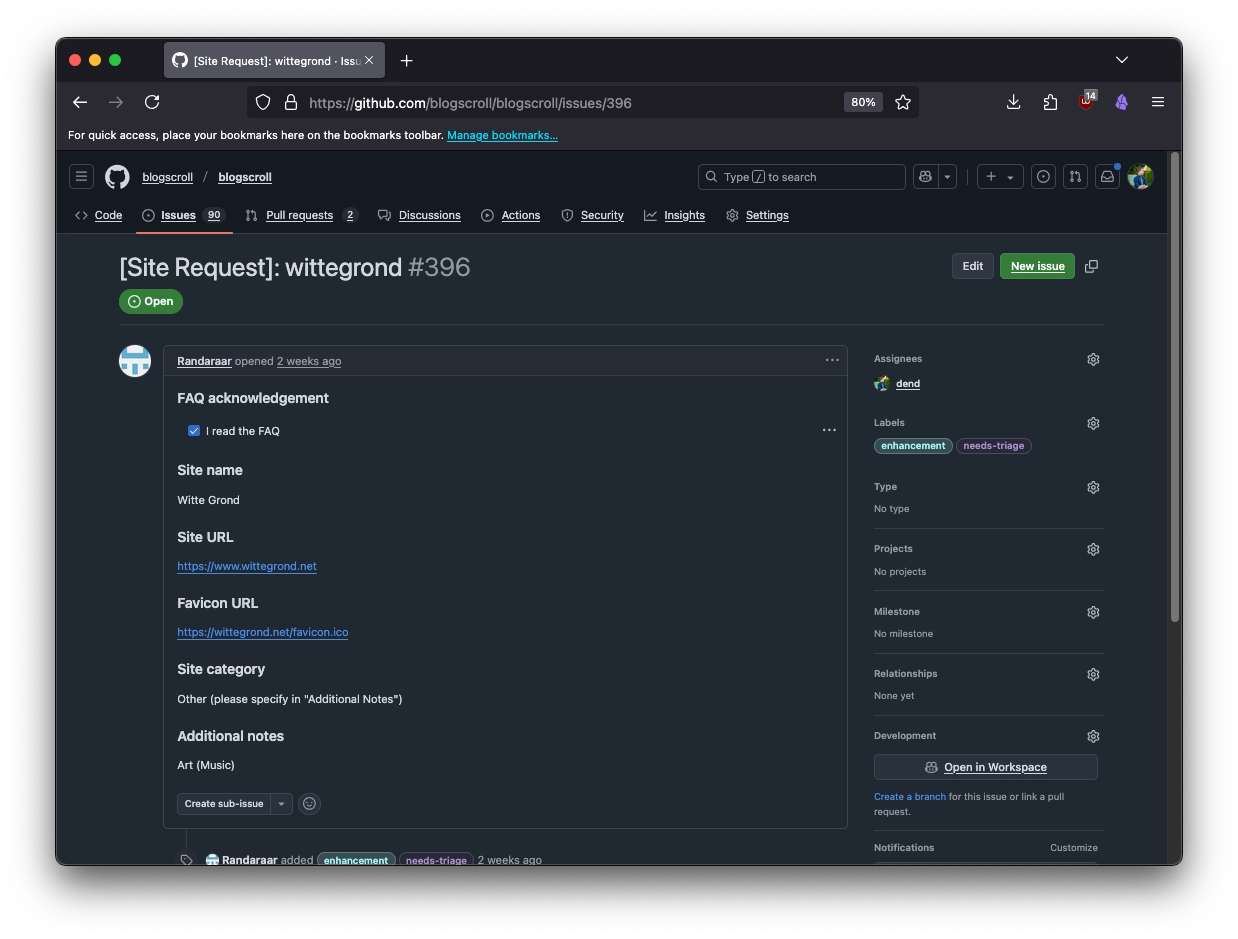Click the page vertical scrollbar
The width and height of the screenshot is (1238, 939).
(x=1175, y=388)
